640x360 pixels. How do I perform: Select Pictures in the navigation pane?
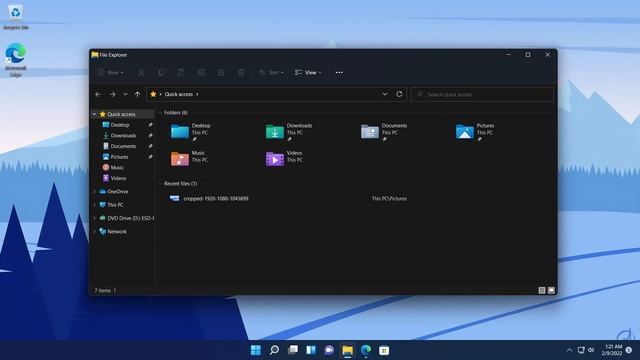[119, 157]
